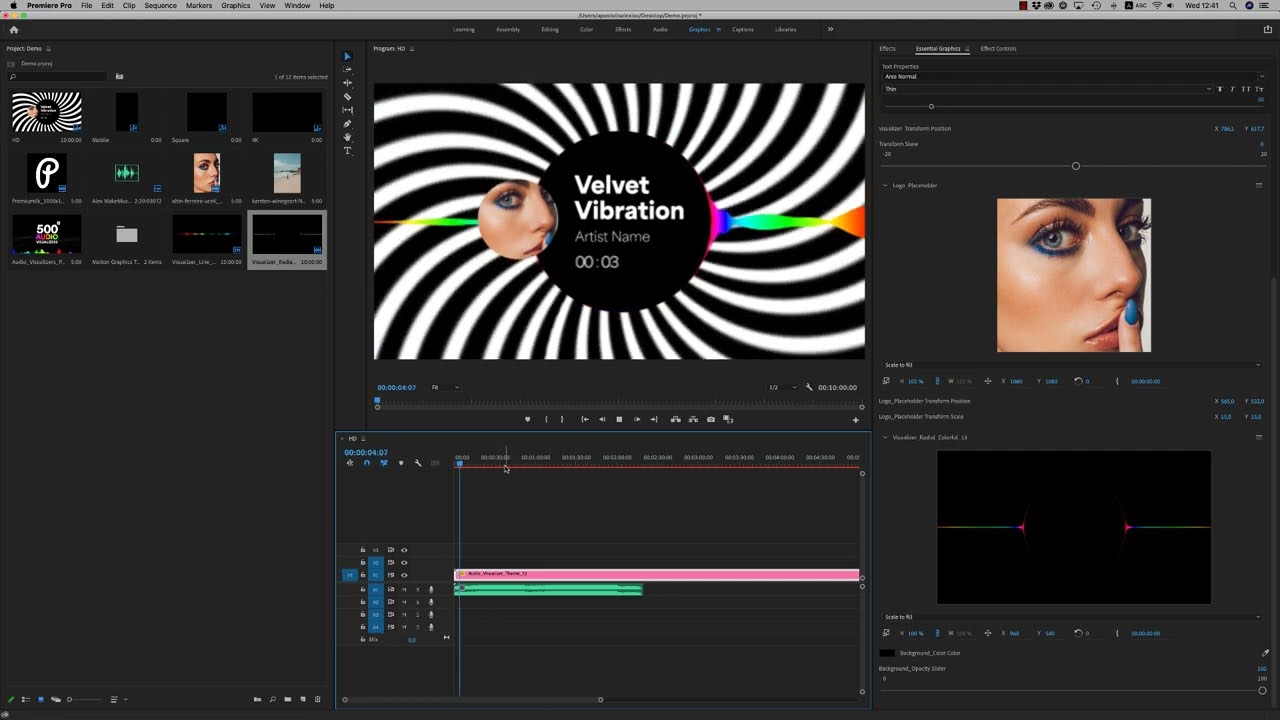Stop playback in Program monitor
The image size is (1280, 720).
(x=619, y=419)
